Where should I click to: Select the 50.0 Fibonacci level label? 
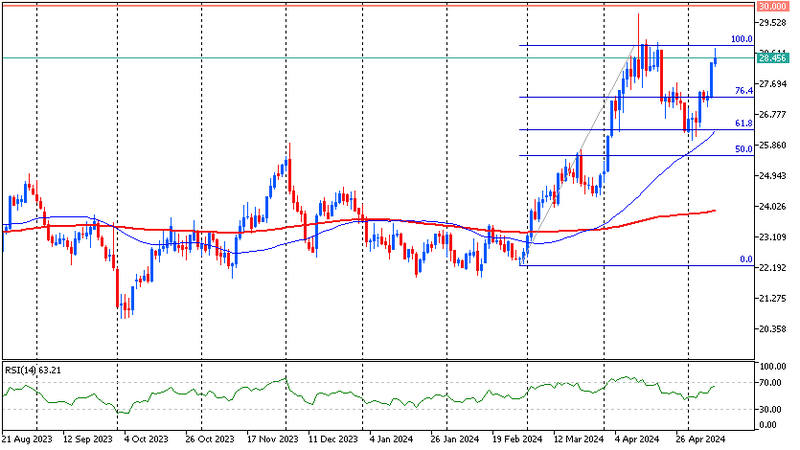tap(743, 149)
